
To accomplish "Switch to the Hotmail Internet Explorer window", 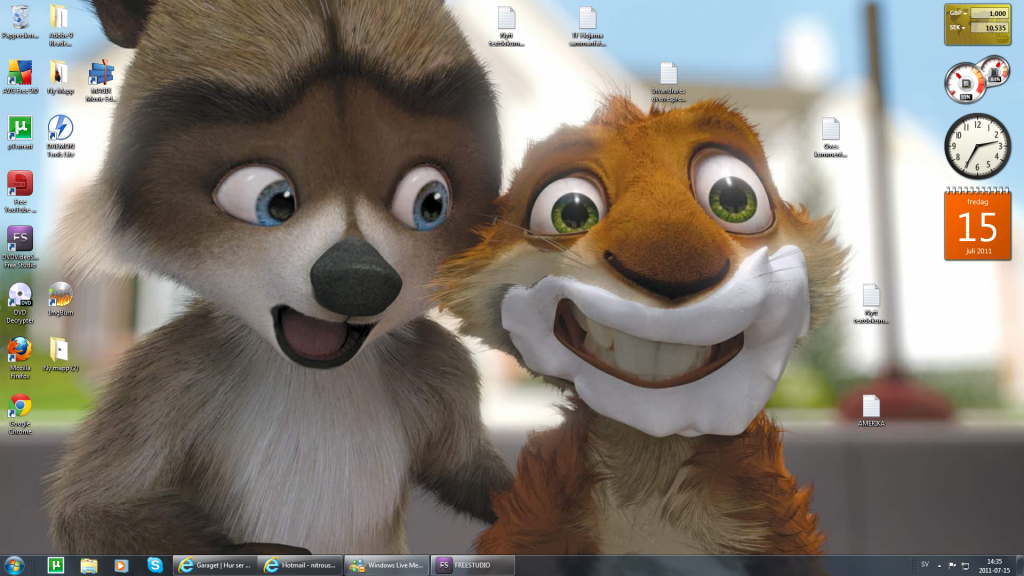I will pyautogui.click(x=300, y=565).
